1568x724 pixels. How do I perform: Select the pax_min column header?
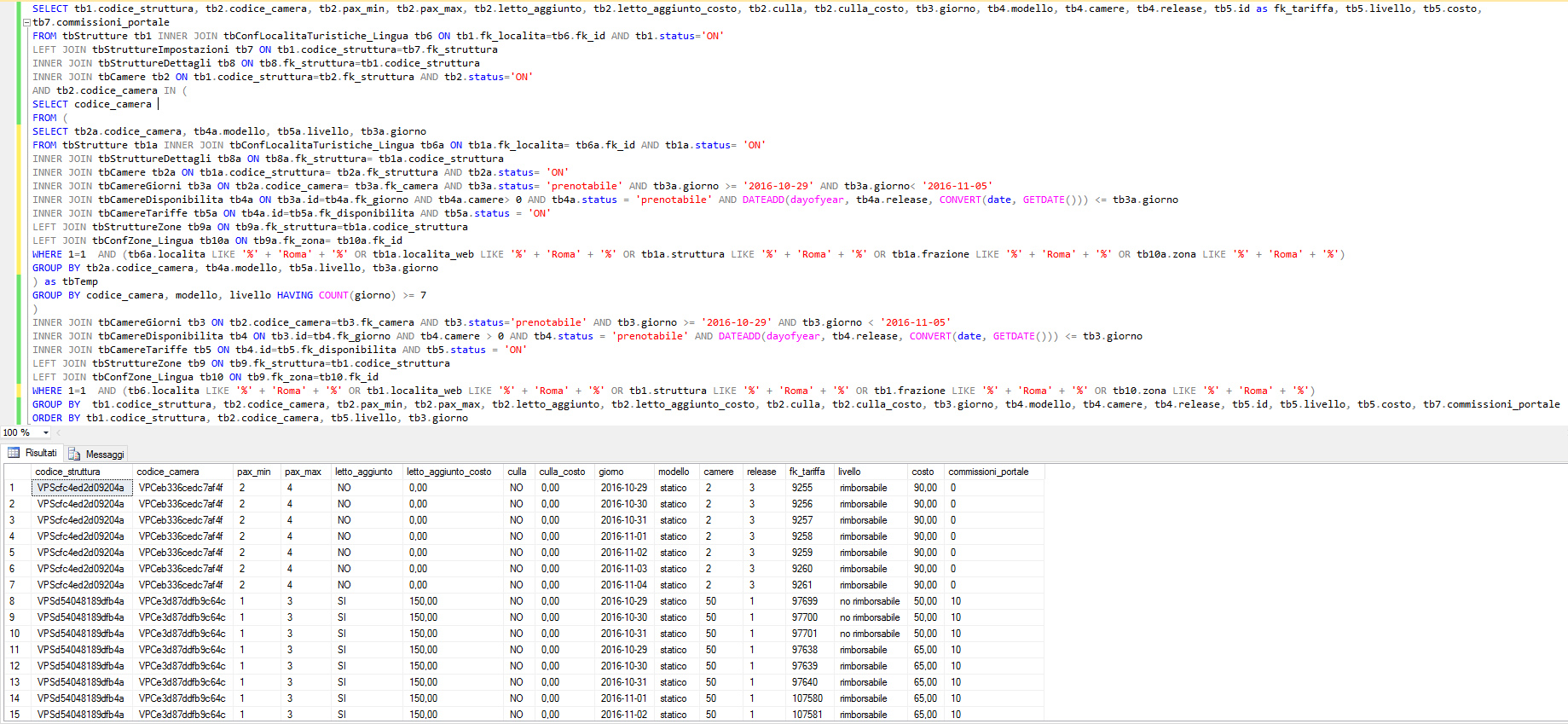(257, 472)
